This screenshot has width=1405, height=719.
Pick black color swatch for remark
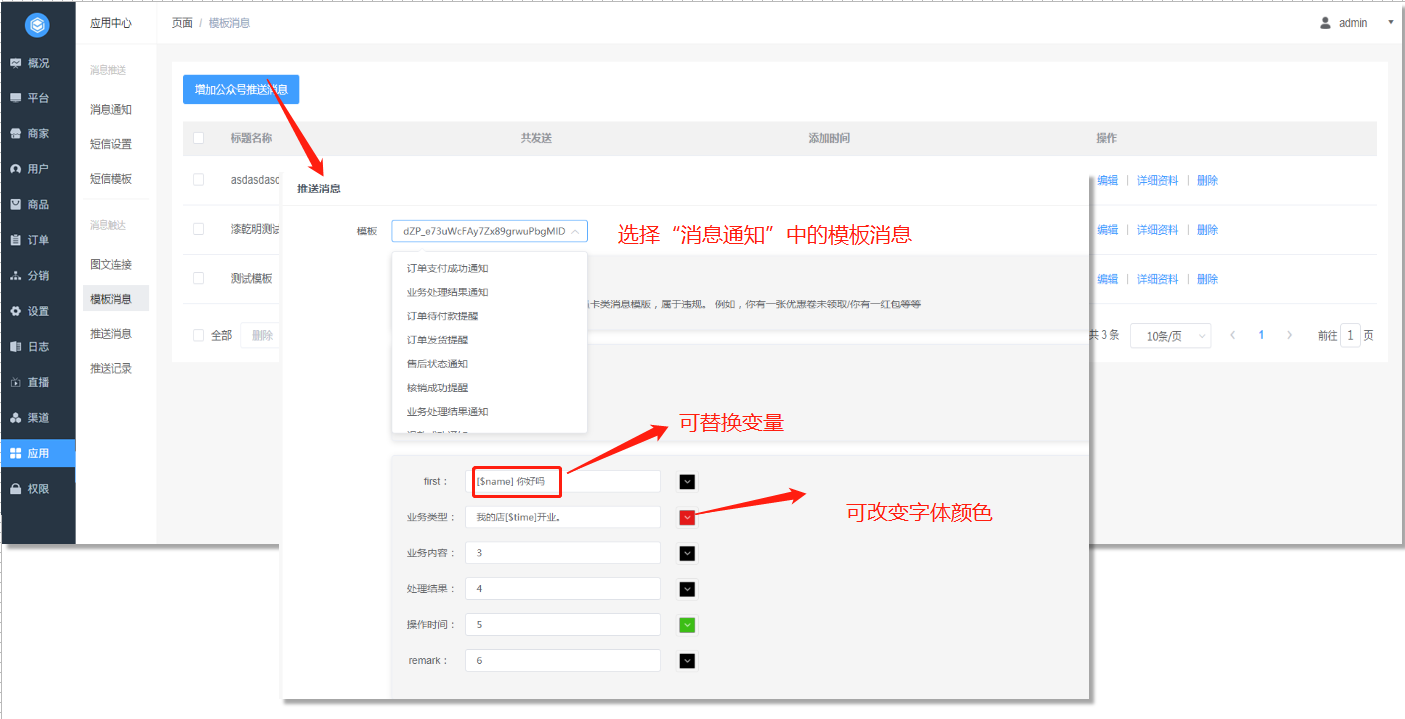pos(687,660)
